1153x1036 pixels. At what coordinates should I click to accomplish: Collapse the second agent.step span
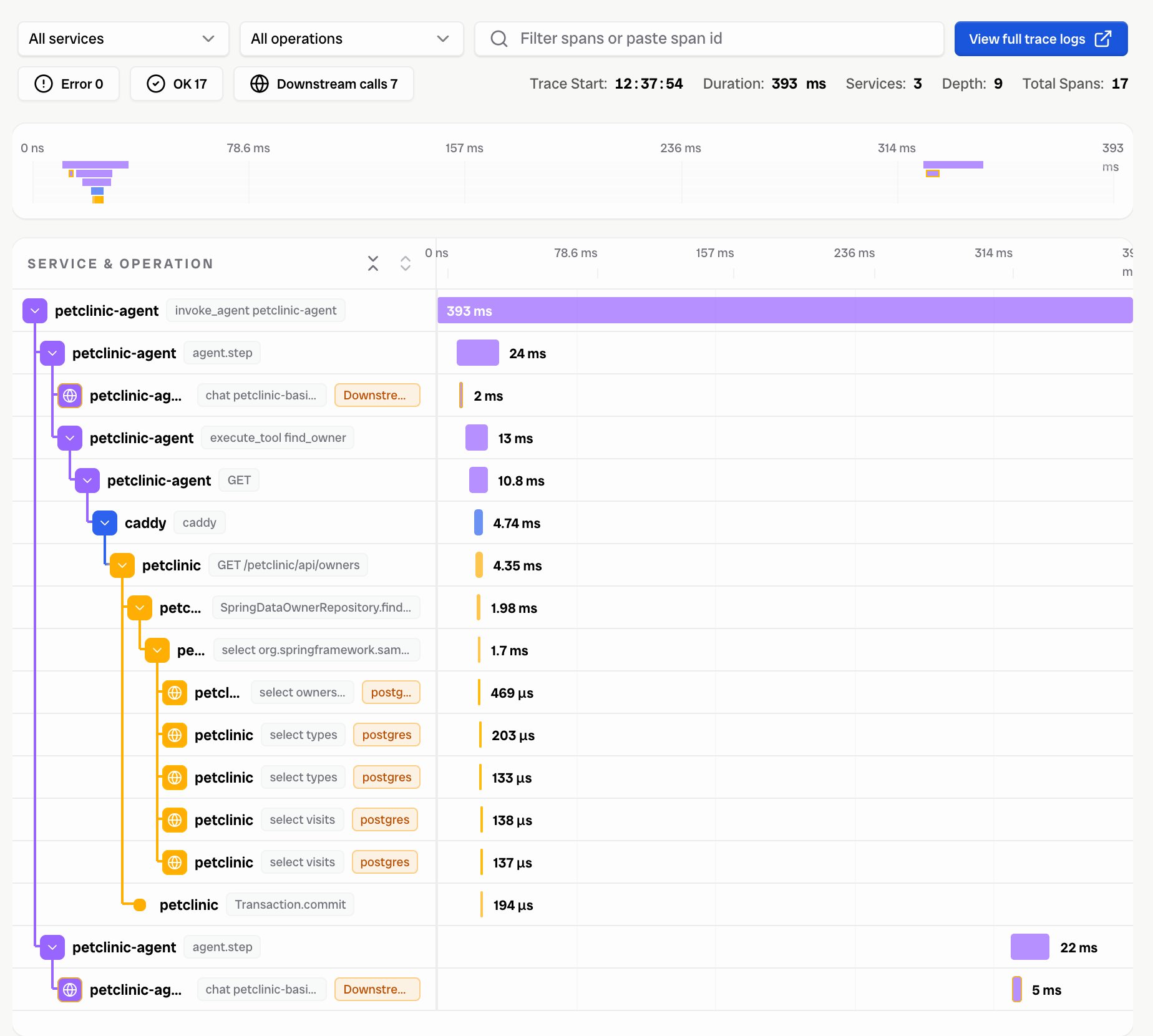(x=52, y=947)
